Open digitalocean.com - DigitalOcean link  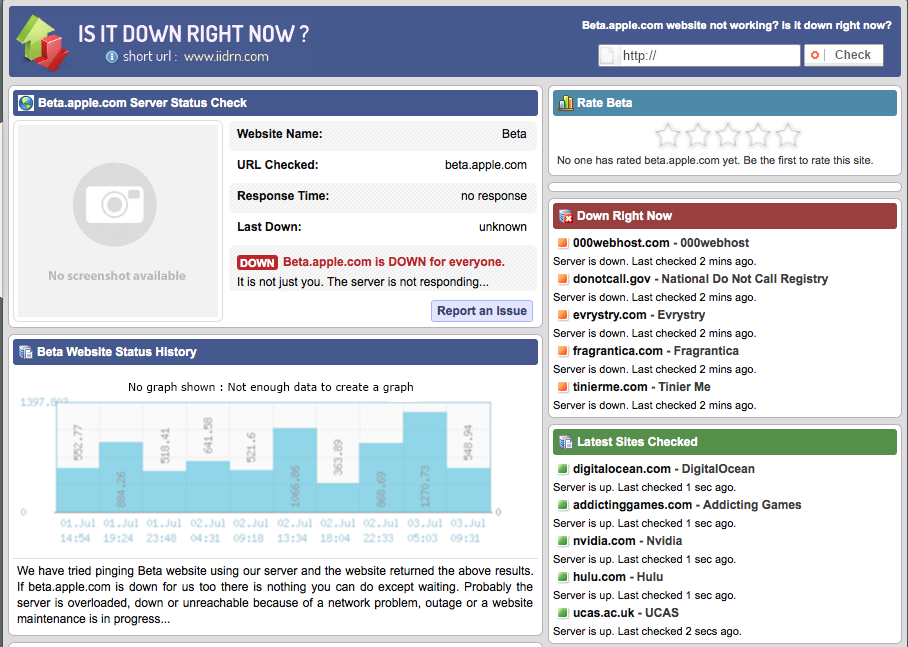(664, 469)
